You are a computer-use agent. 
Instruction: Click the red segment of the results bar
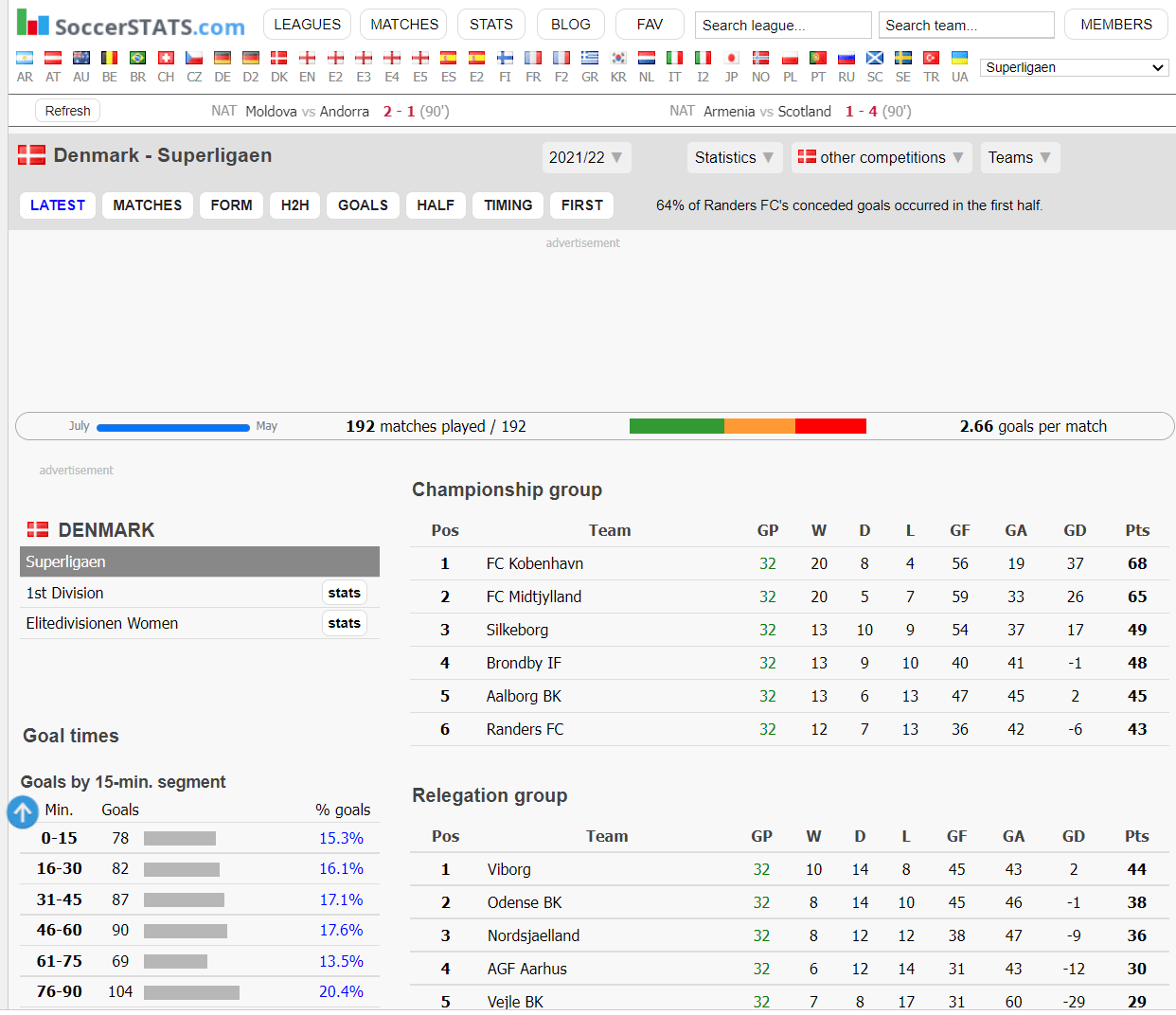point(830,426)
